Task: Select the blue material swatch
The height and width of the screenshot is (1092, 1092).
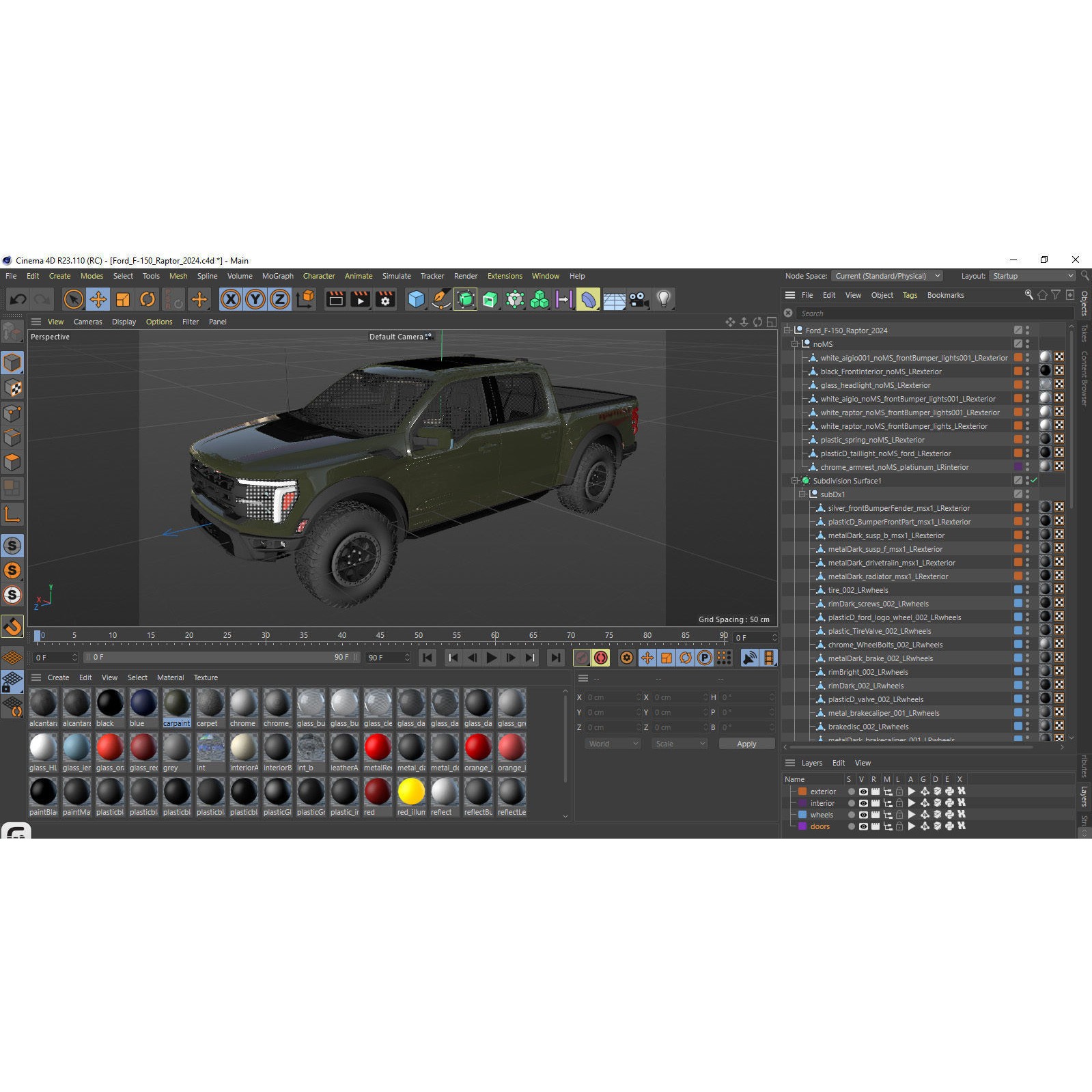Action: (x=143, y=708)
